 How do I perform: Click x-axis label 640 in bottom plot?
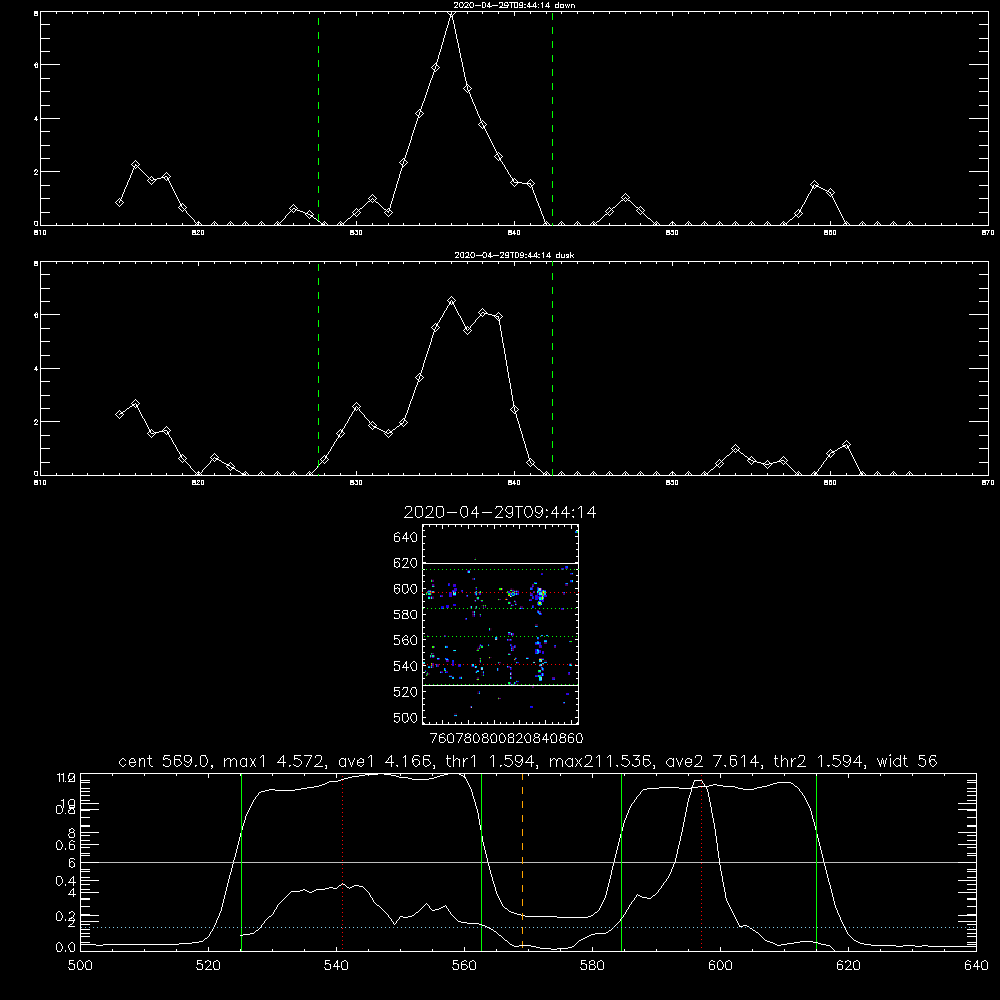976,966
